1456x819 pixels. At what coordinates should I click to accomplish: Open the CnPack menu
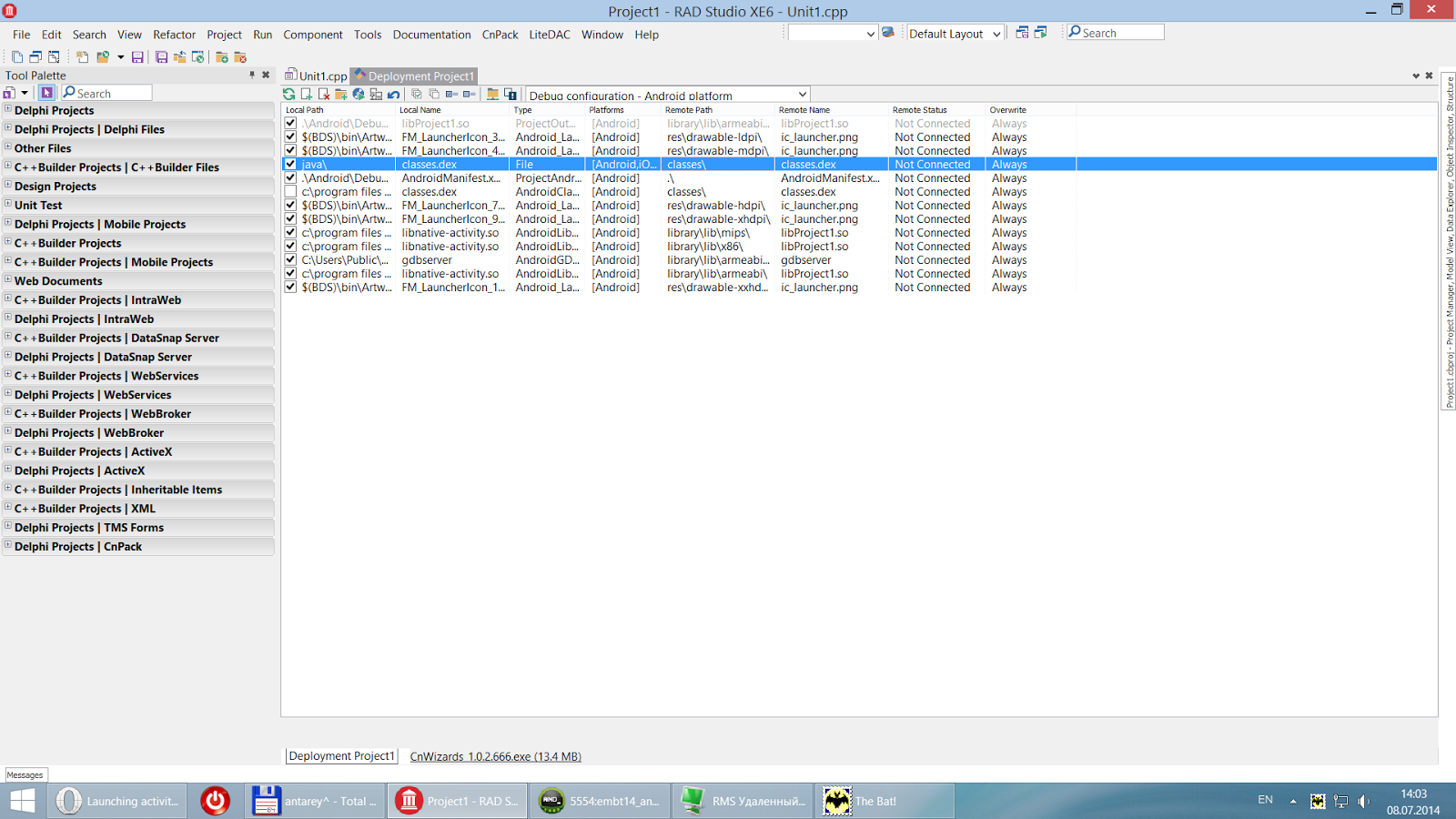click(500, 35)
